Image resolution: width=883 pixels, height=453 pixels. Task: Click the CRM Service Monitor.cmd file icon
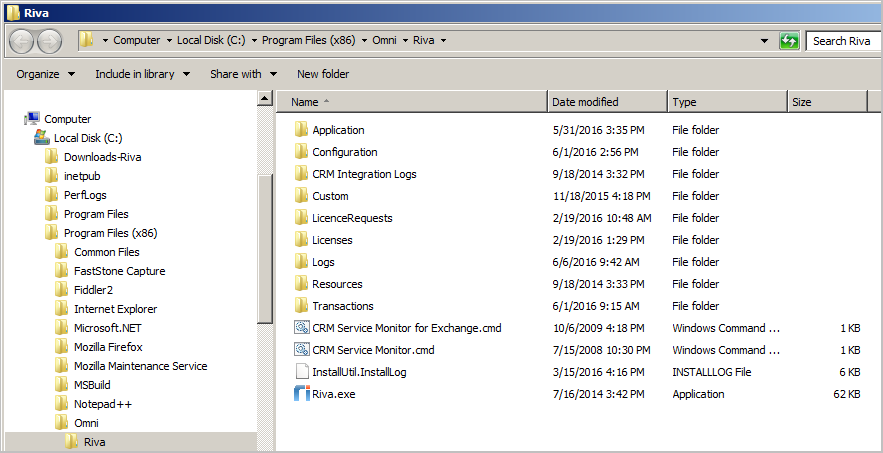tap(302, 350)
